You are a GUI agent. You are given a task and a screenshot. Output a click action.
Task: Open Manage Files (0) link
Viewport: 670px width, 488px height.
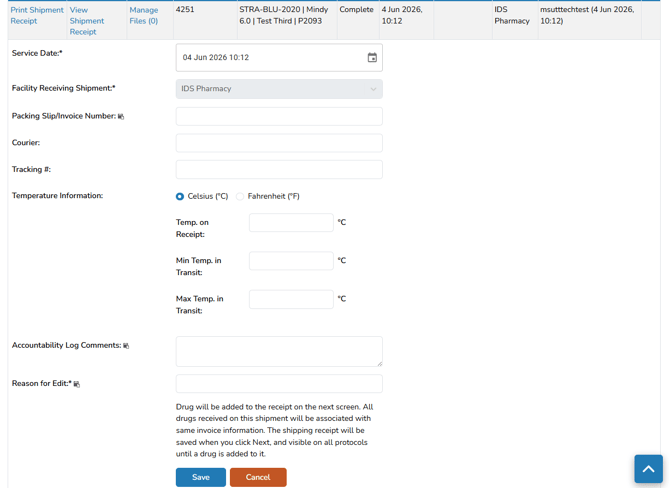click(144, 15)
